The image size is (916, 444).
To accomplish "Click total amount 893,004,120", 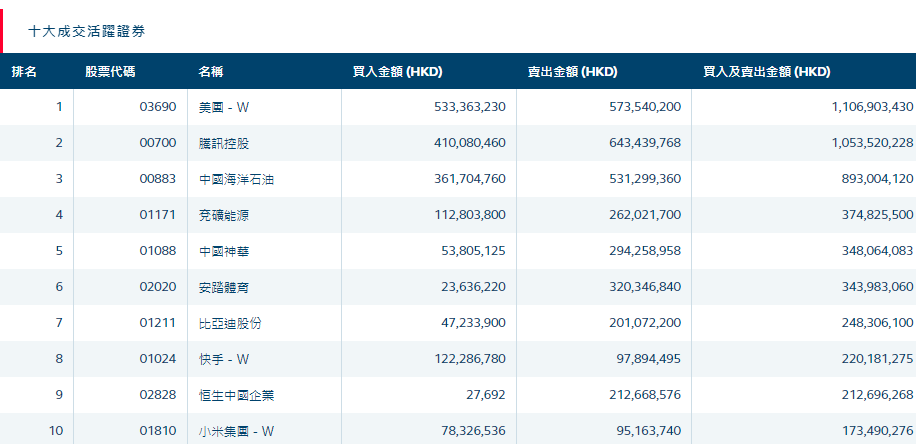I will click(877, 179).
